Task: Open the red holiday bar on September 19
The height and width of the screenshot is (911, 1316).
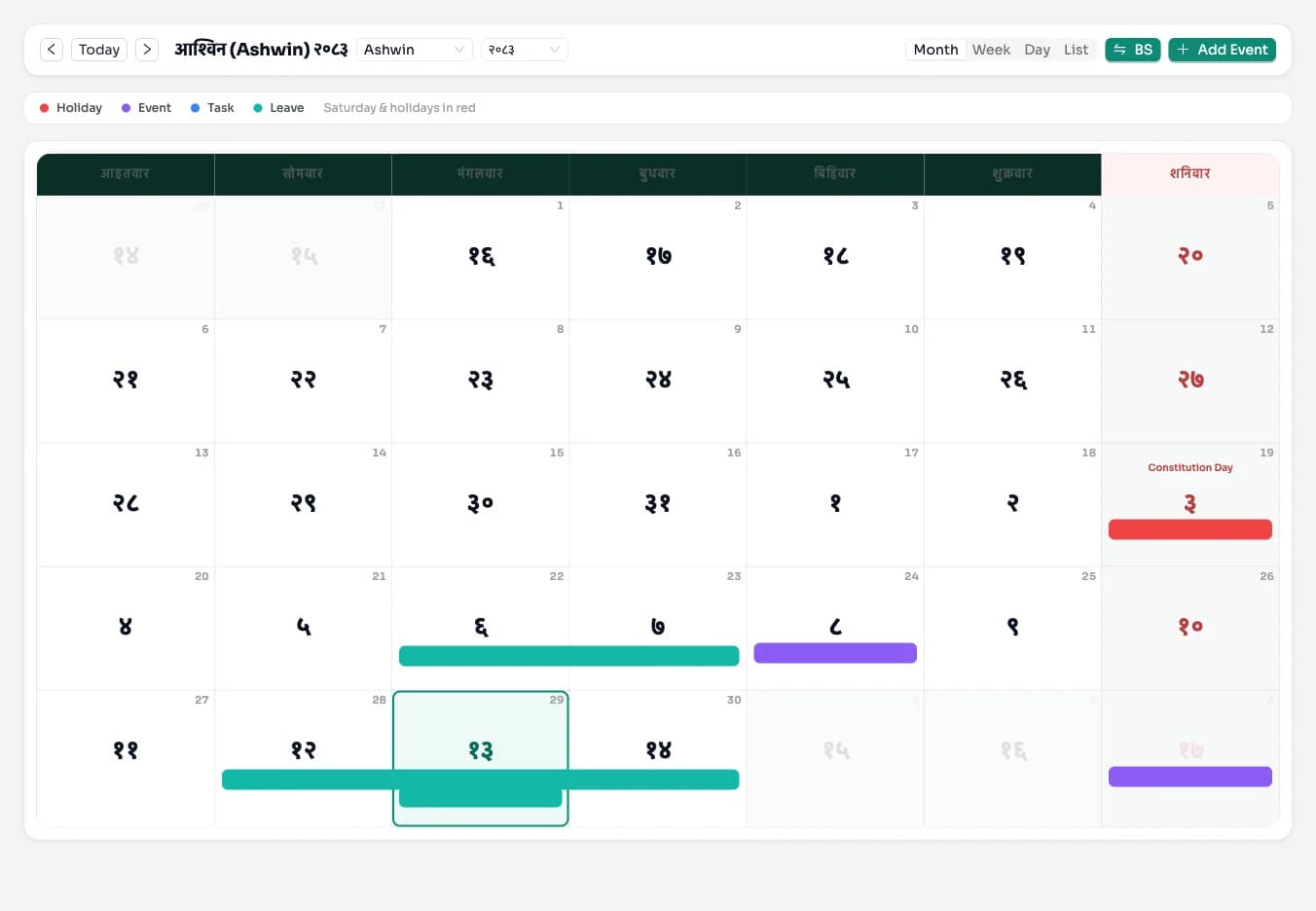Action: click(x=1189, y=529)
